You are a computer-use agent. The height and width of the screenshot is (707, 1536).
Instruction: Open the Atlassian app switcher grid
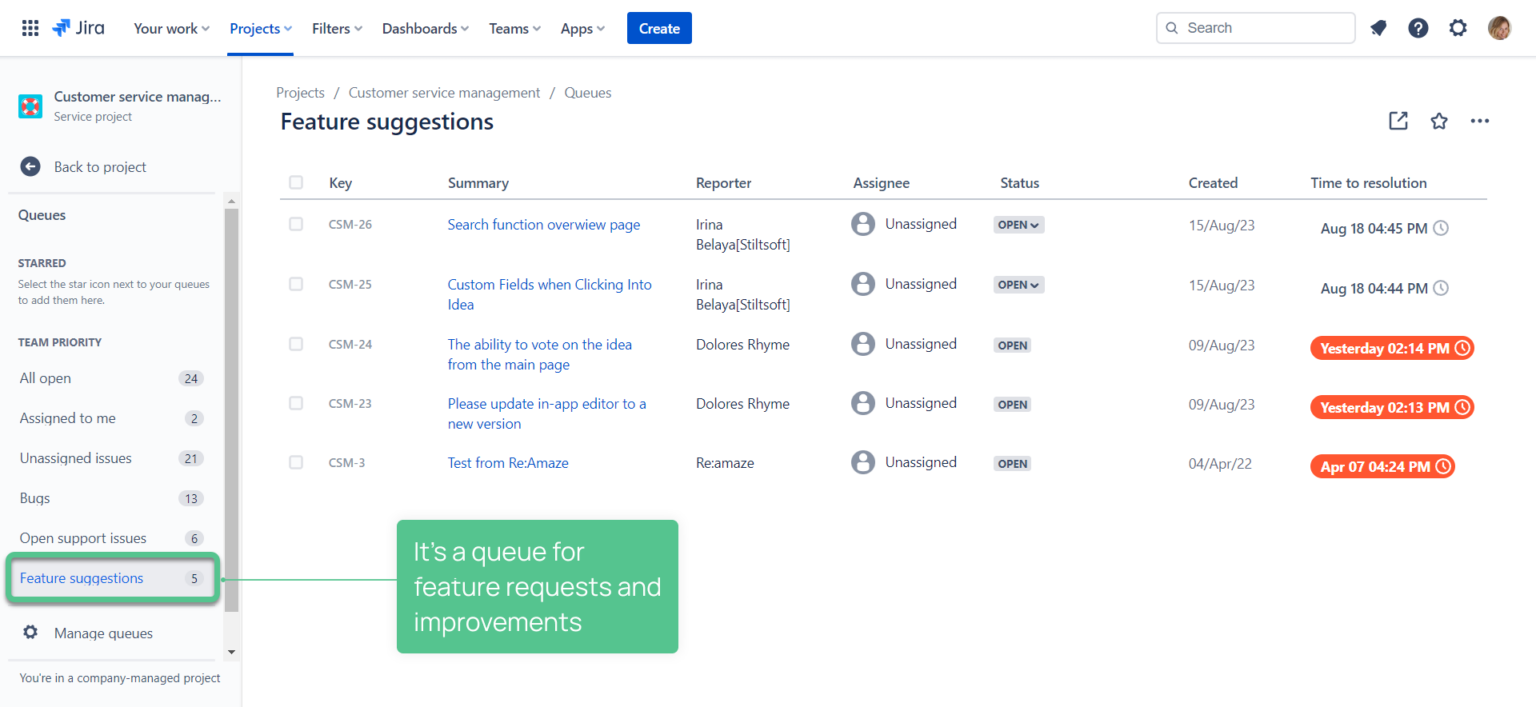click(29, 27)
